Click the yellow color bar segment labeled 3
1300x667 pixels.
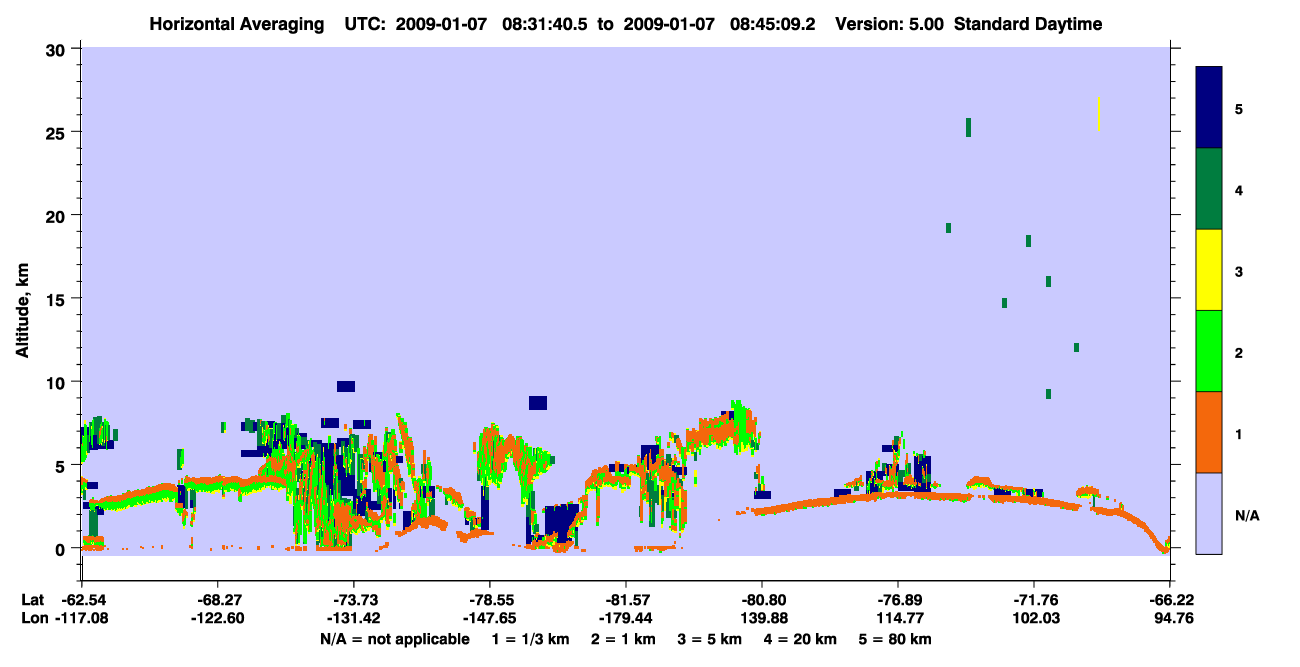pos(1209,270)
